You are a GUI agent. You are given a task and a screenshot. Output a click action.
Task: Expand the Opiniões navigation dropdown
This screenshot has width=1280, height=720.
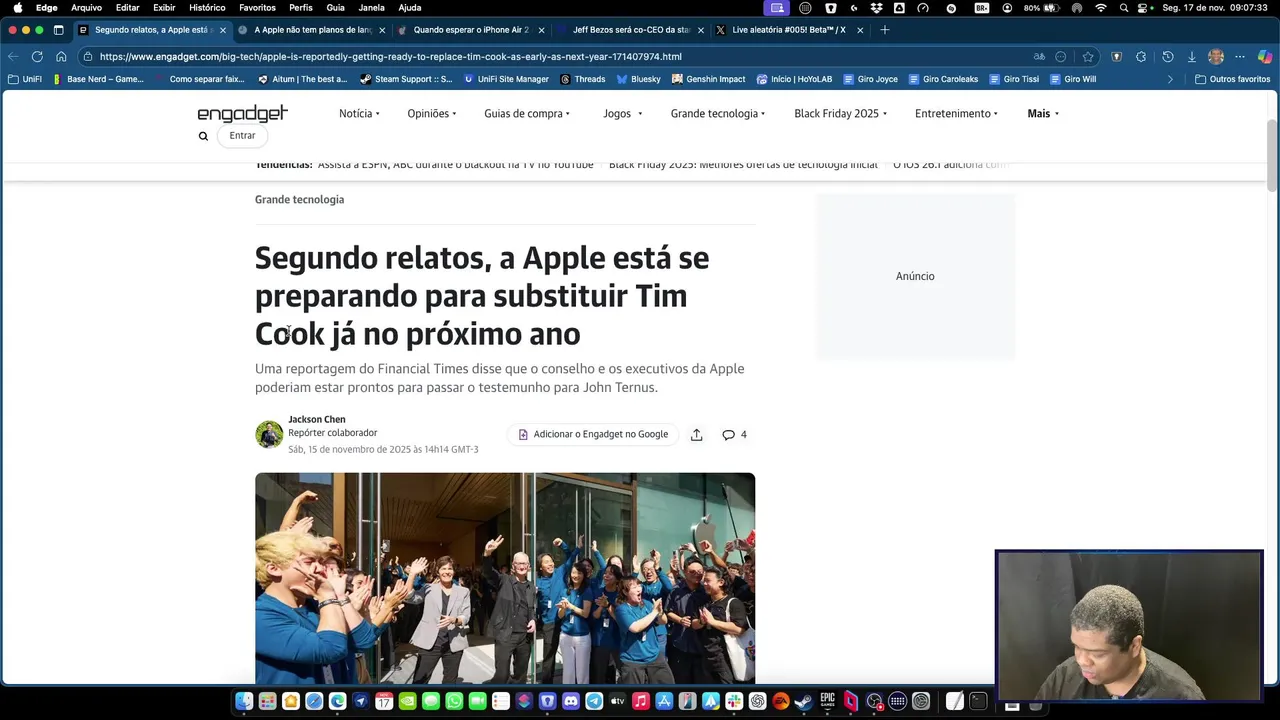click(432, 114)
